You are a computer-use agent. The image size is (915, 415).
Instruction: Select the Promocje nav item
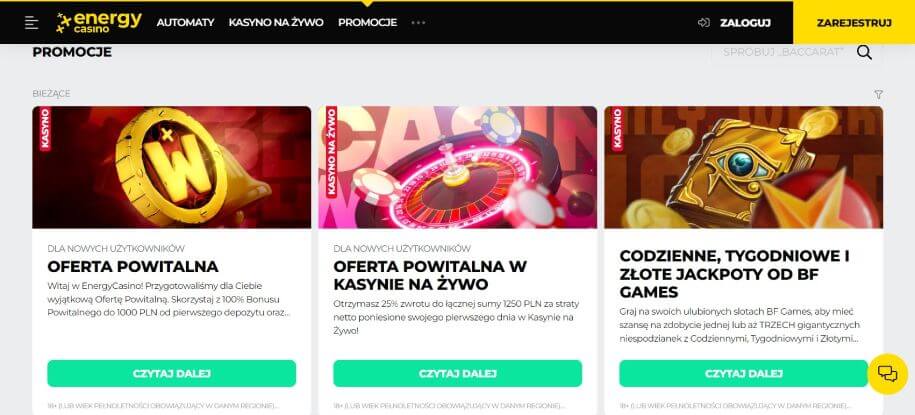tap(368, 23)
